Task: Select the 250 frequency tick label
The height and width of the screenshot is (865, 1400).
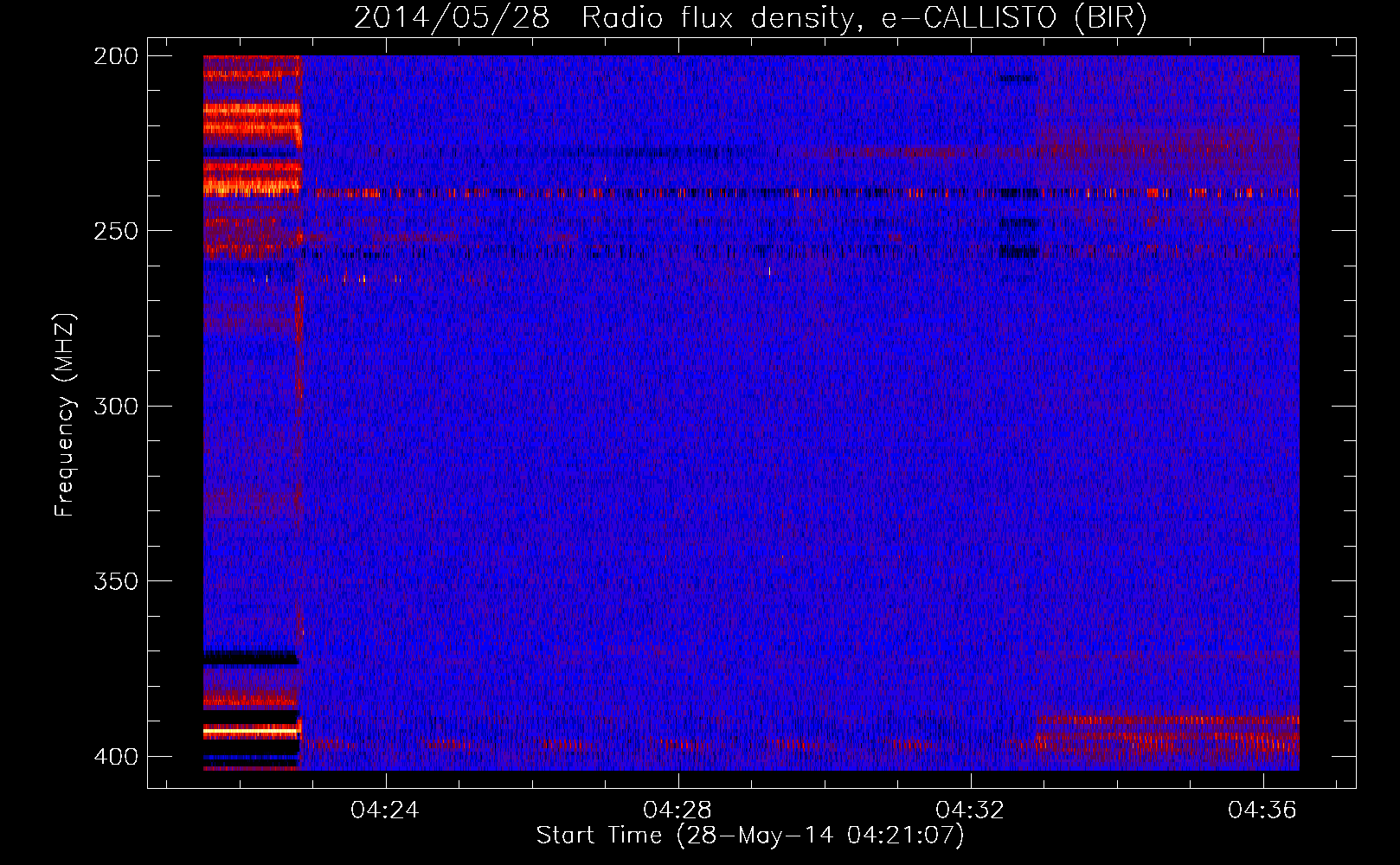Action: click(116, 231)
